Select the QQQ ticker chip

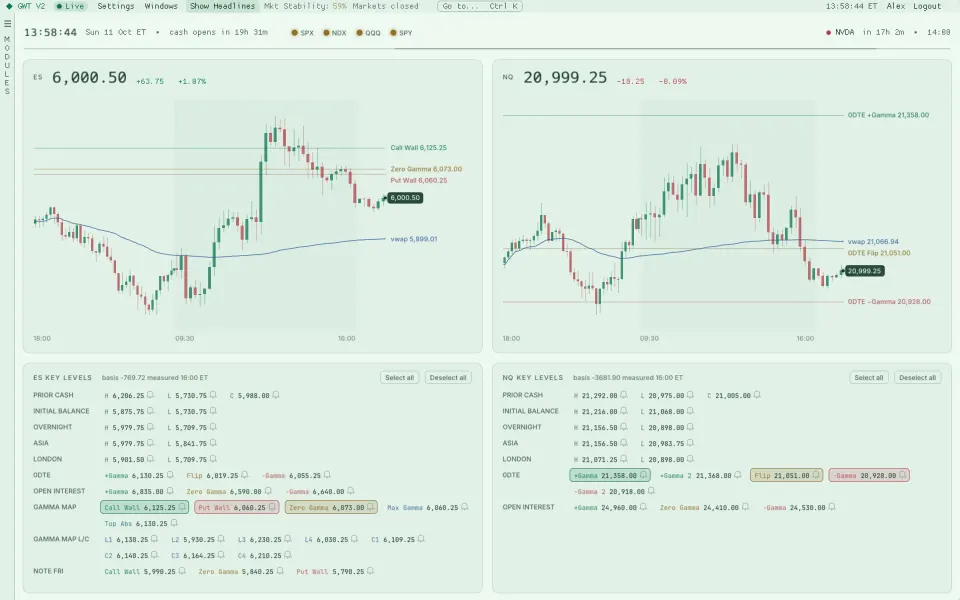(x=369, y=33)
